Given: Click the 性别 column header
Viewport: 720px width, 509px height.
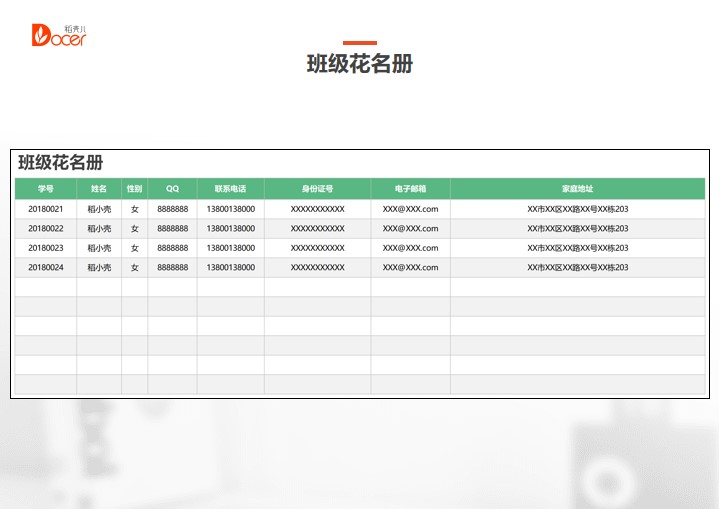Looking at the screenshot, I should tap(134, 188).
